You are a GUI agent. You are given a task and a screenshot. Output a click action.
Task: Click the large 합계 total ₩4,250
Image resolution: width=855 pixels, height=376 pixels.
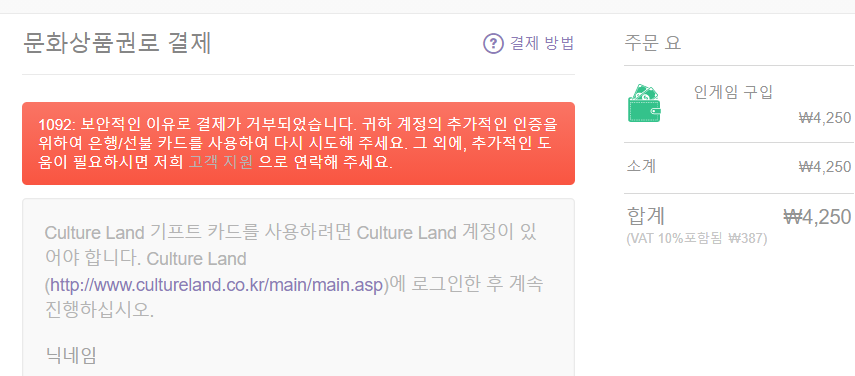pyautogui.click(x=817, y=216)
